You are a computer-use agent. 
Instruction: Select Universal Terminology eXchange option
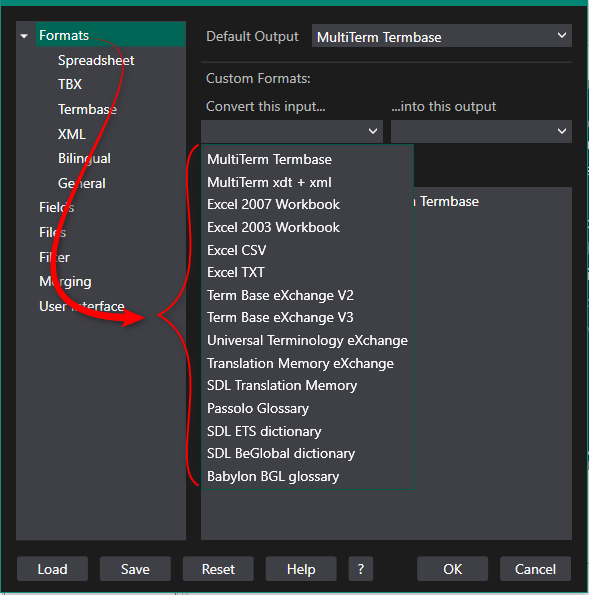tap(307, 340)
